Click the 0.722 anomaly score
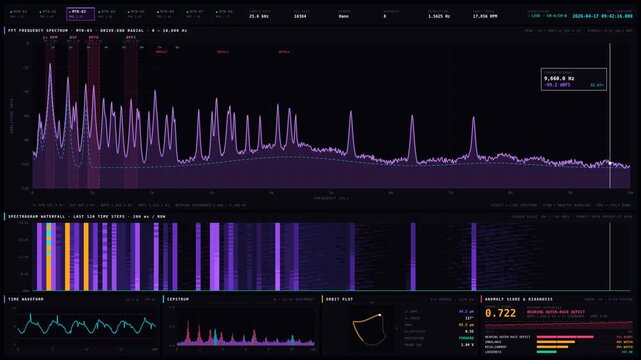Image resolution: width=641 pixels, height=360 pixels. click(x=500, y=313)
